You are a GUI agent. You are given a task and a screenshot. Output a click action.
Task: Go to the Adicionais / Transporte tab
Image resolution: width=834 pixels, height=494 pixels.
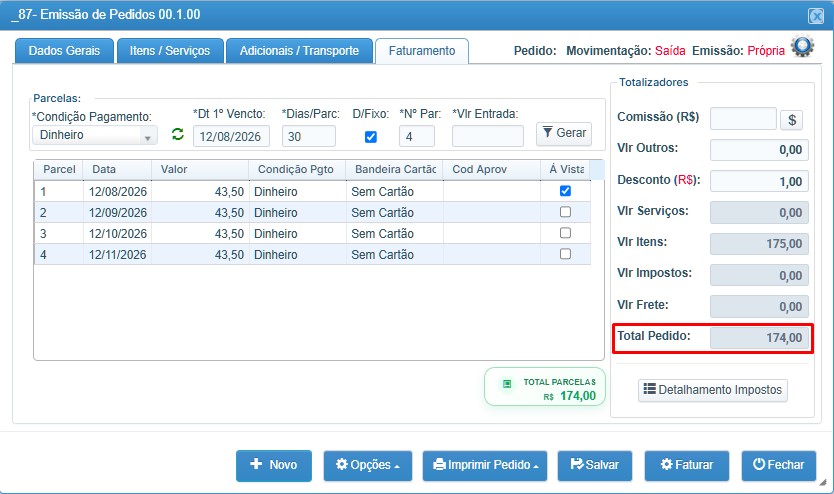299,51
